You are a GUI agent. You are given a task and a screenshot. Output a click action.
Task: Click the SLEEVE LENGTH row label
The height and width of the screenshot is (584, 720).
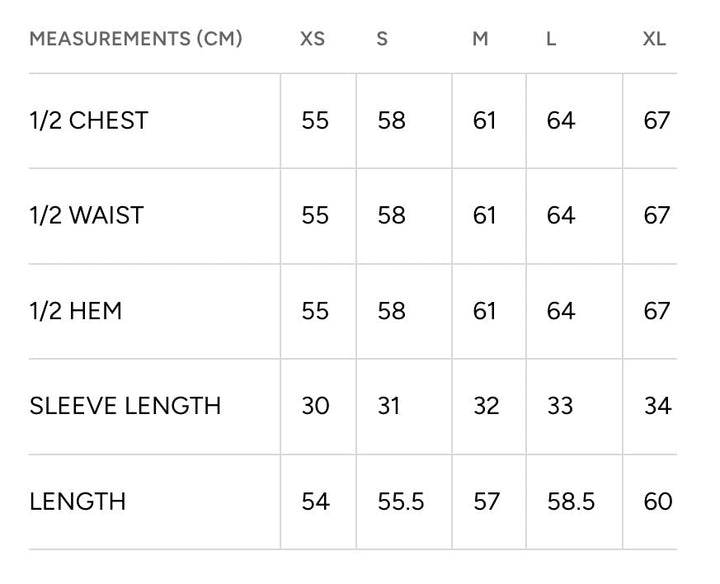point(125,406)
